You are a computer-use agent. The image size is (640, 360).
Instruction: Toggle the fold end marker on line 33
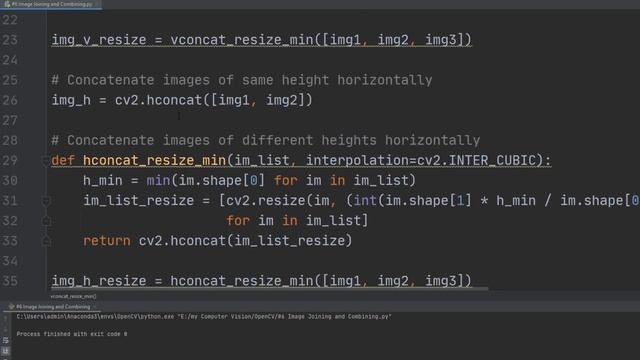pyautogui.click(x=46, y=241)
